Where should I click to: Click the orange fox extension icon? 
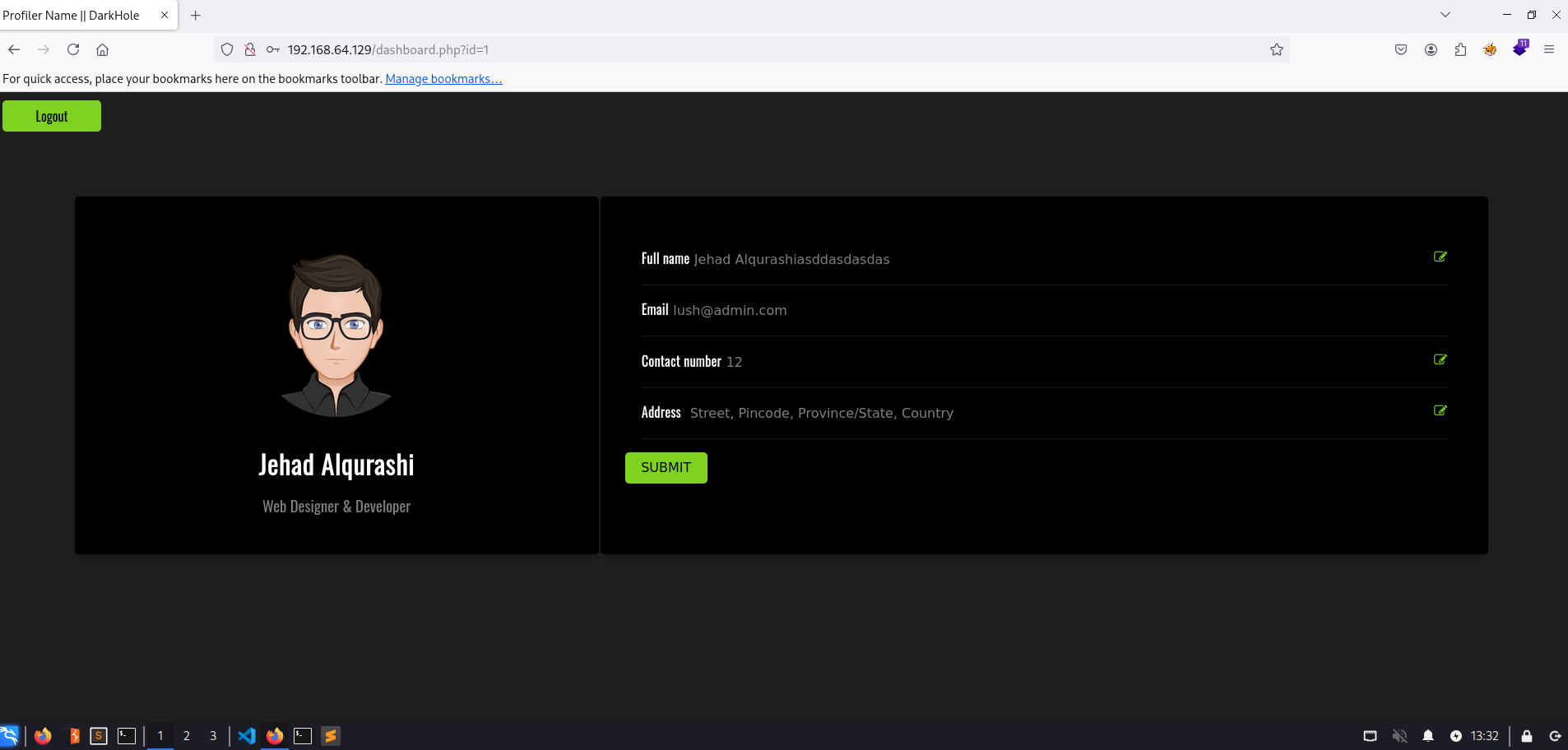1491,49
